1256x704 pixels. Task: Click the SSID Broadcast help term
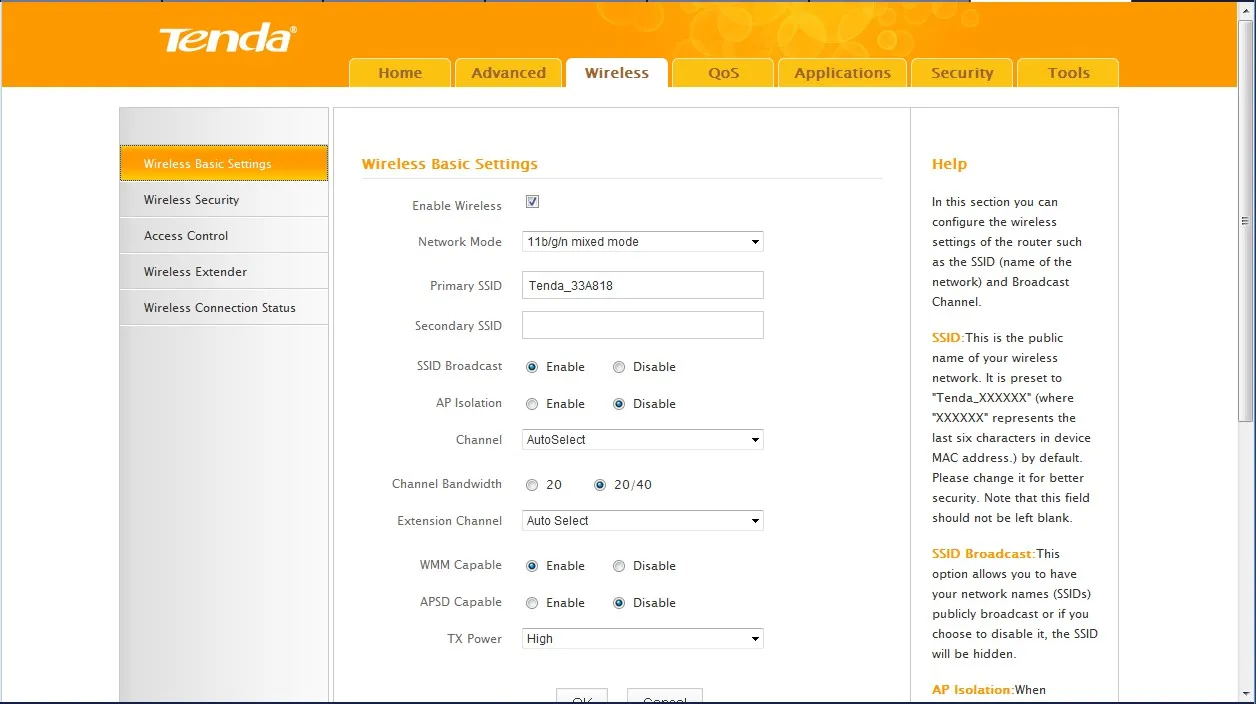(984, 554)
